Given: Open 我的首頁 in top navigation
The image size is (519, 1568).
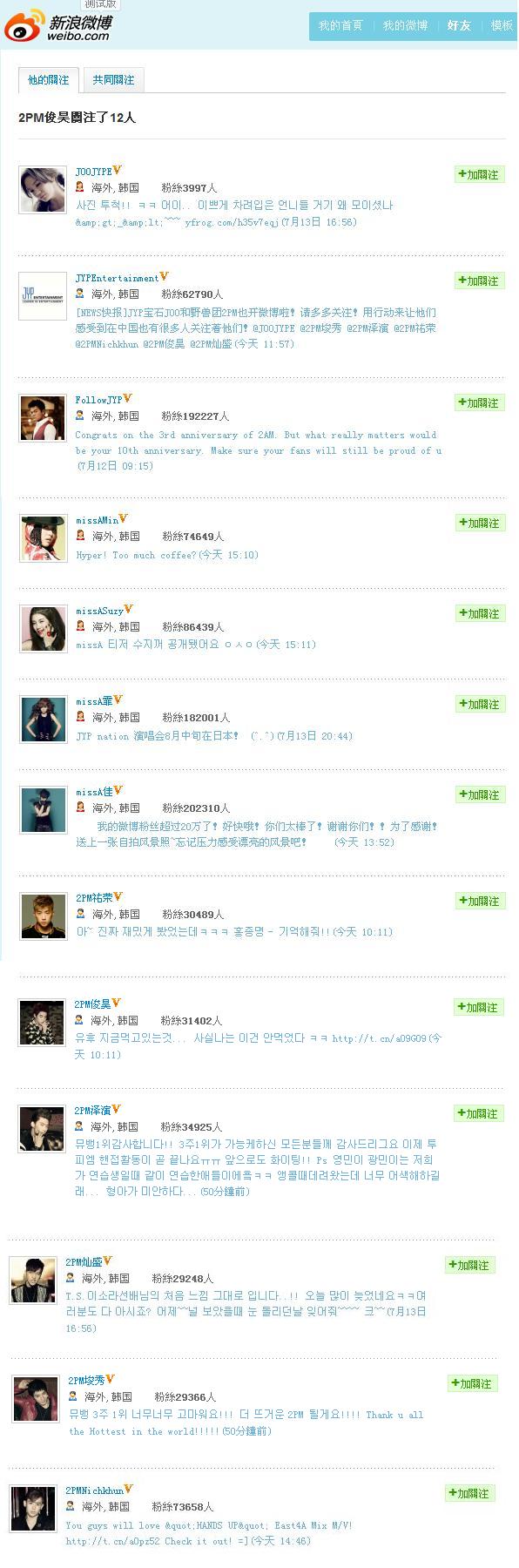Looking at the screenshot, I should (341, 25).
